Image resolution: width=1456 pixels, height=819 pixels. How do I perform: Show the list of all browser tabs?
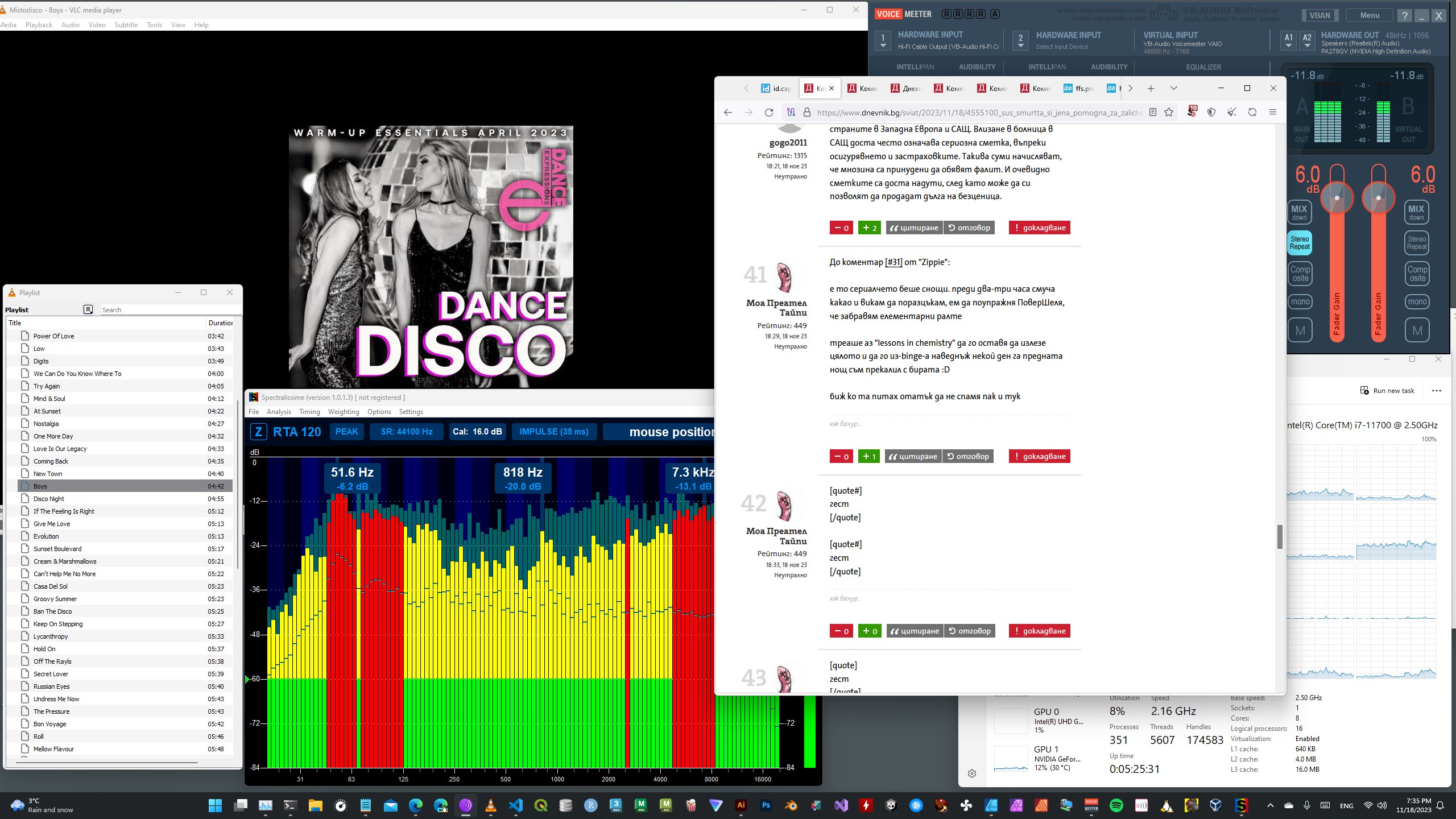point(1173,88)
